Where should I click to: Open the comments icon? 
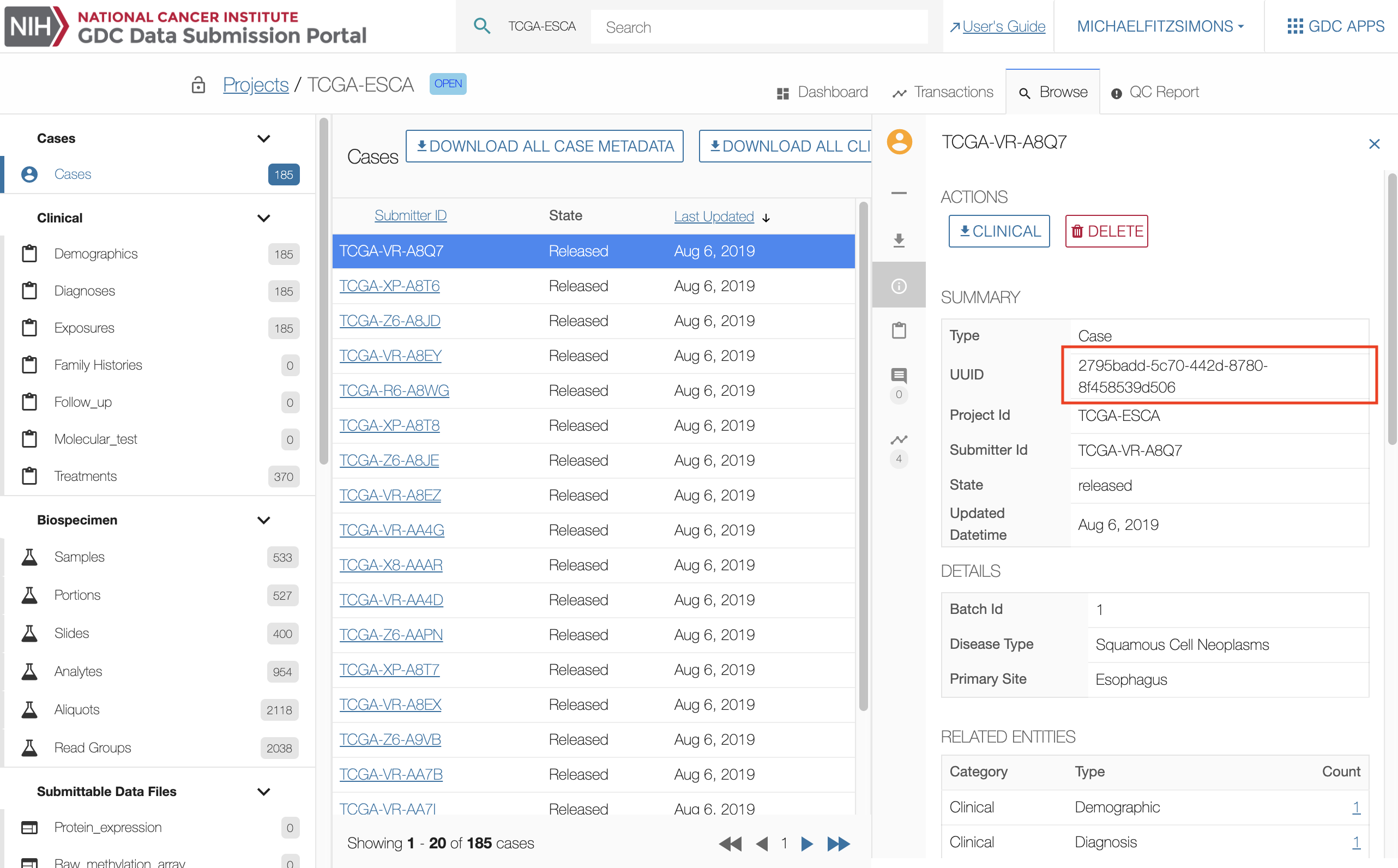[x=899, y=376]
